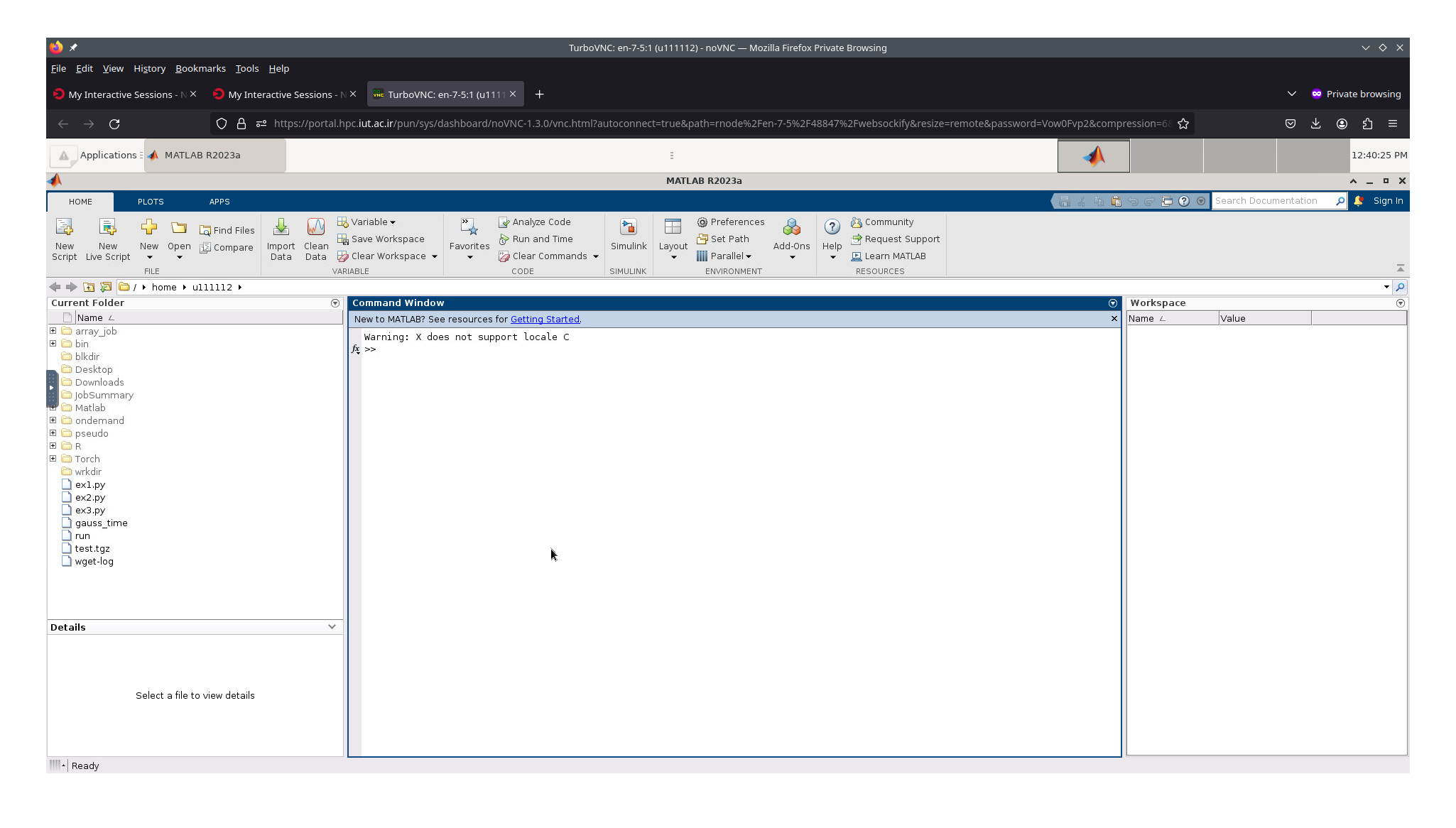Click Run and Time
Viewport: 1456px width, 828px height.
pos(536,239)
